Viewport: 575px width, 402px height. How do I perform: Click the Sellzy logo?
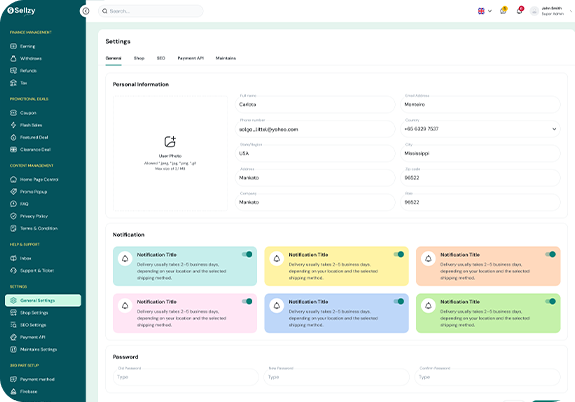[x=21, y=11]
